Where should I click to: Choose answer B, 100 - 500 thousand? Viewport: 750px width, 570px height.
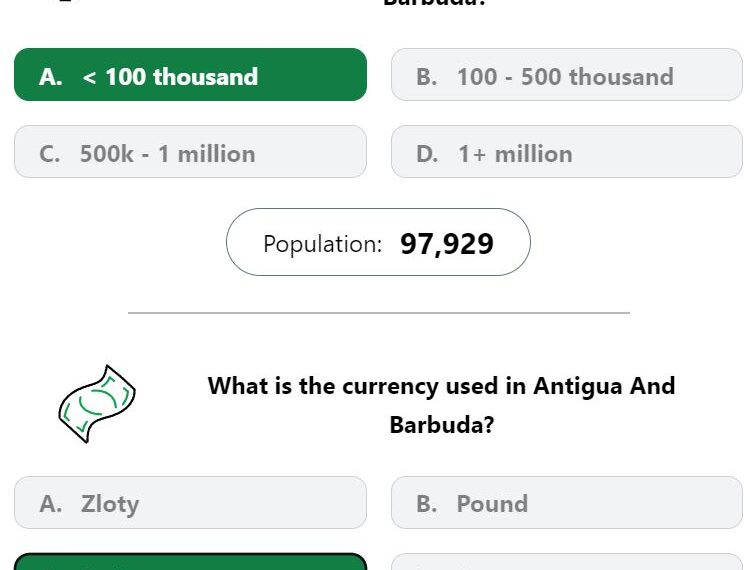(567, 75)
